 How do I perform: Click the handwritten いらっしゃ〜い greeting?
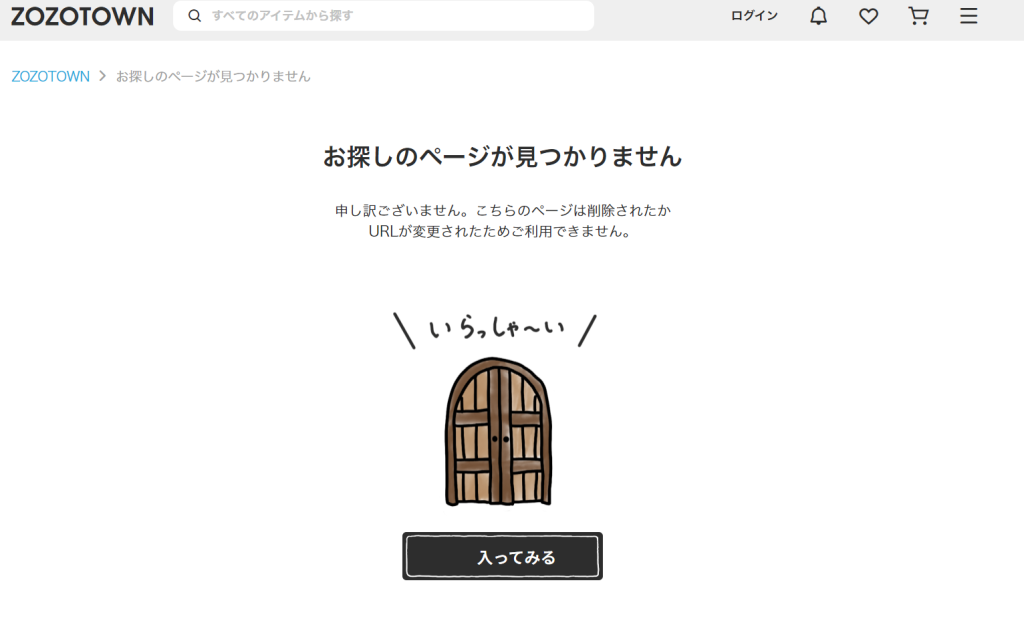coord(496,327)
